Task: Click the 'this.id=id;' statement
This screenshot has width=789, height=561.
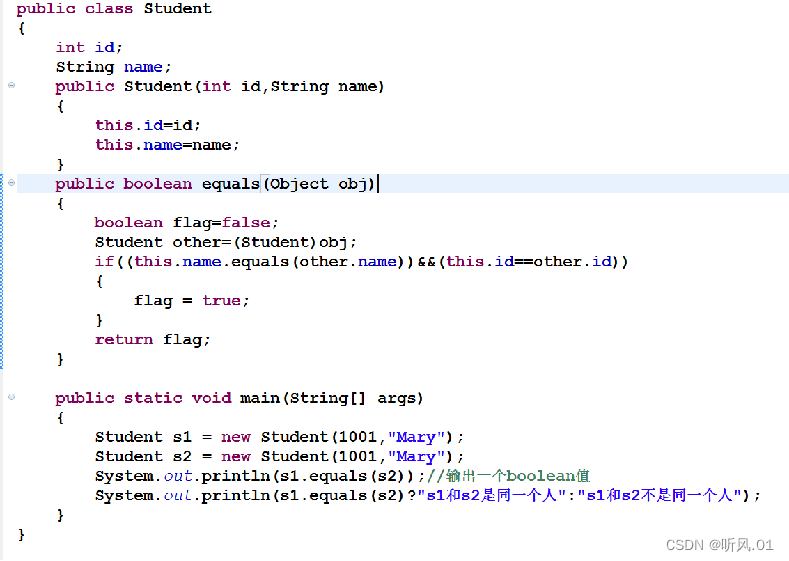Action: (x=147, y=125)
